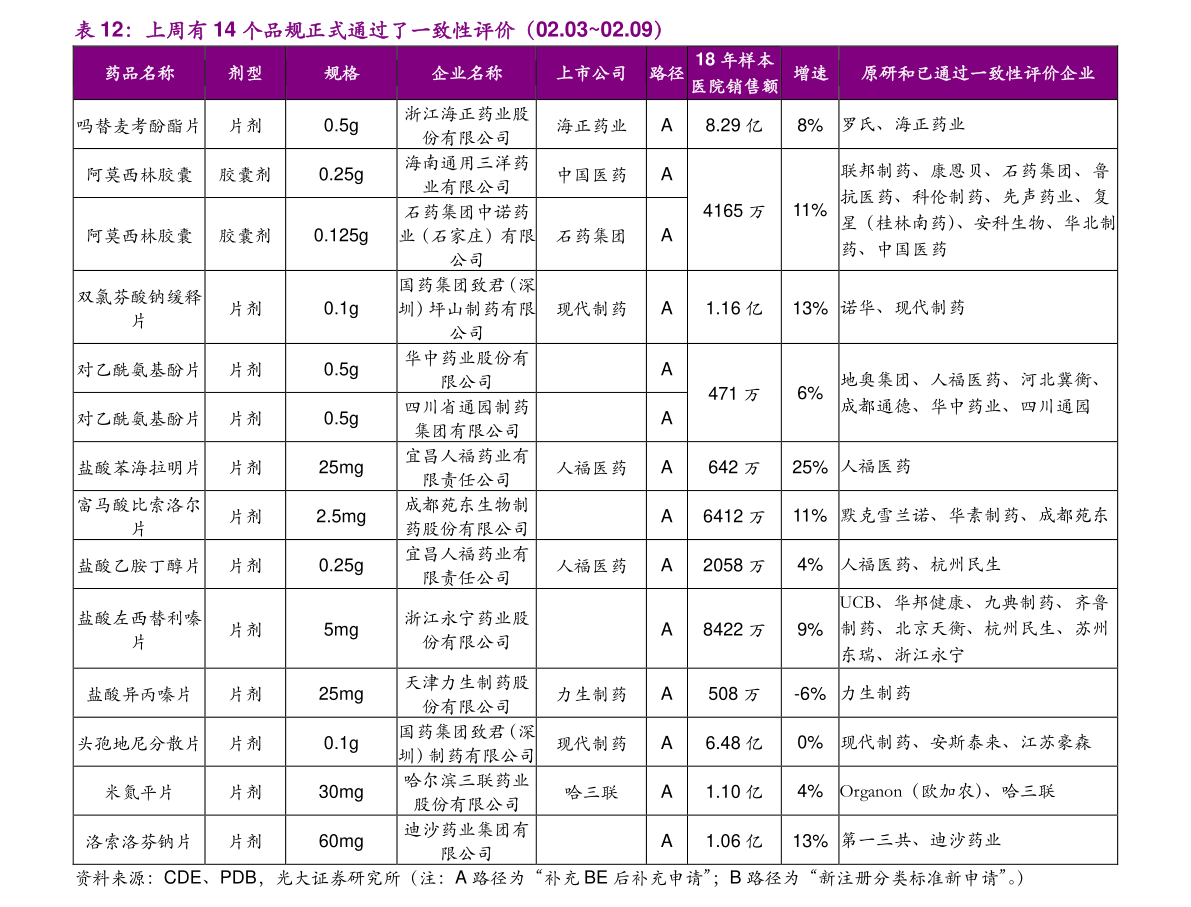Click the '盐酸异丙嗪片' drug name cell
Viewport: 1191px width, 907px height.
[x=138, y=694]
